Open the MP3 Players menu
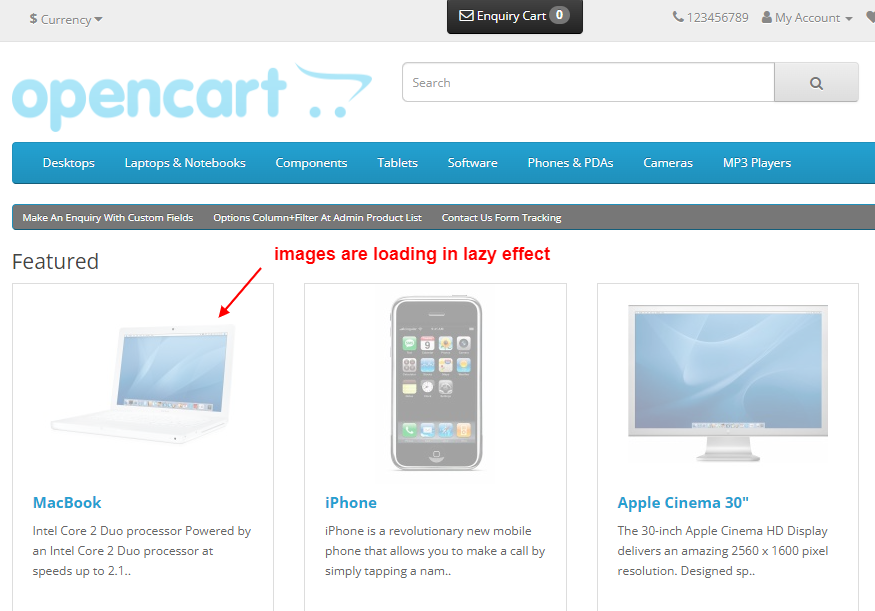The width and height of the screenshot is (875, 611). 757,163
